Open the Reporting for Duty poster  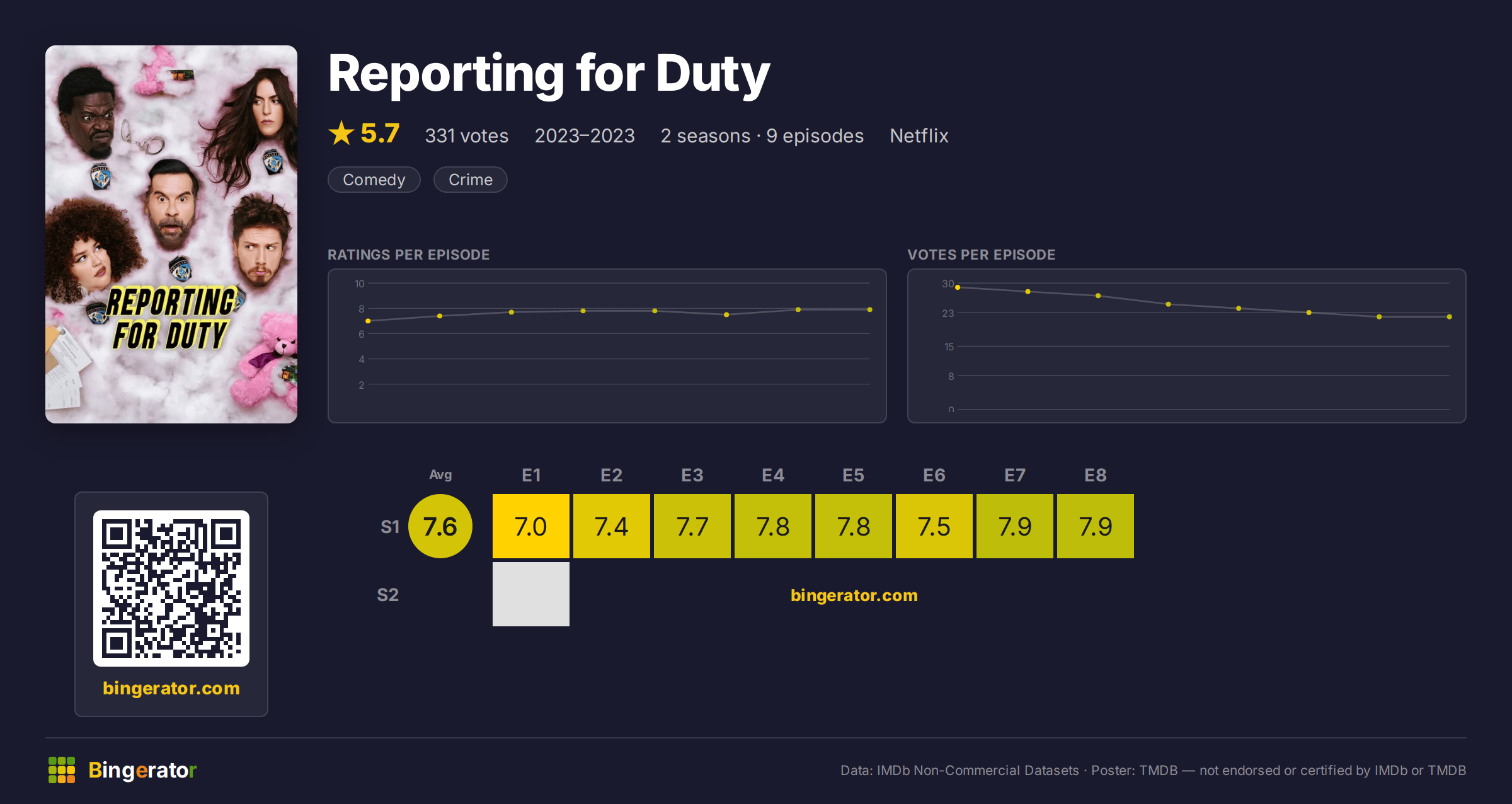(171, 234)
